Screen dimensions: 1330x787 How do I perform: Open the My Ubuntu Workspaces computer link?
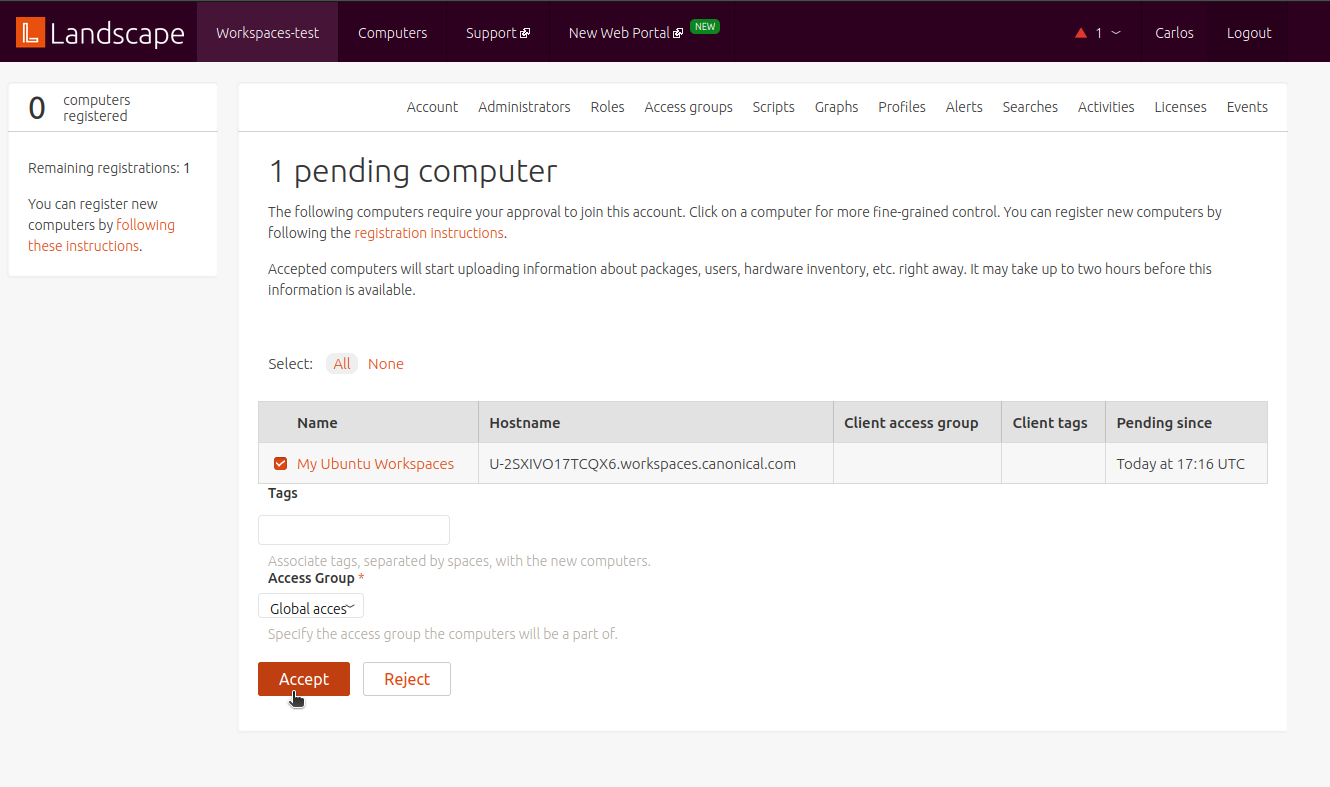coord(375,464)
